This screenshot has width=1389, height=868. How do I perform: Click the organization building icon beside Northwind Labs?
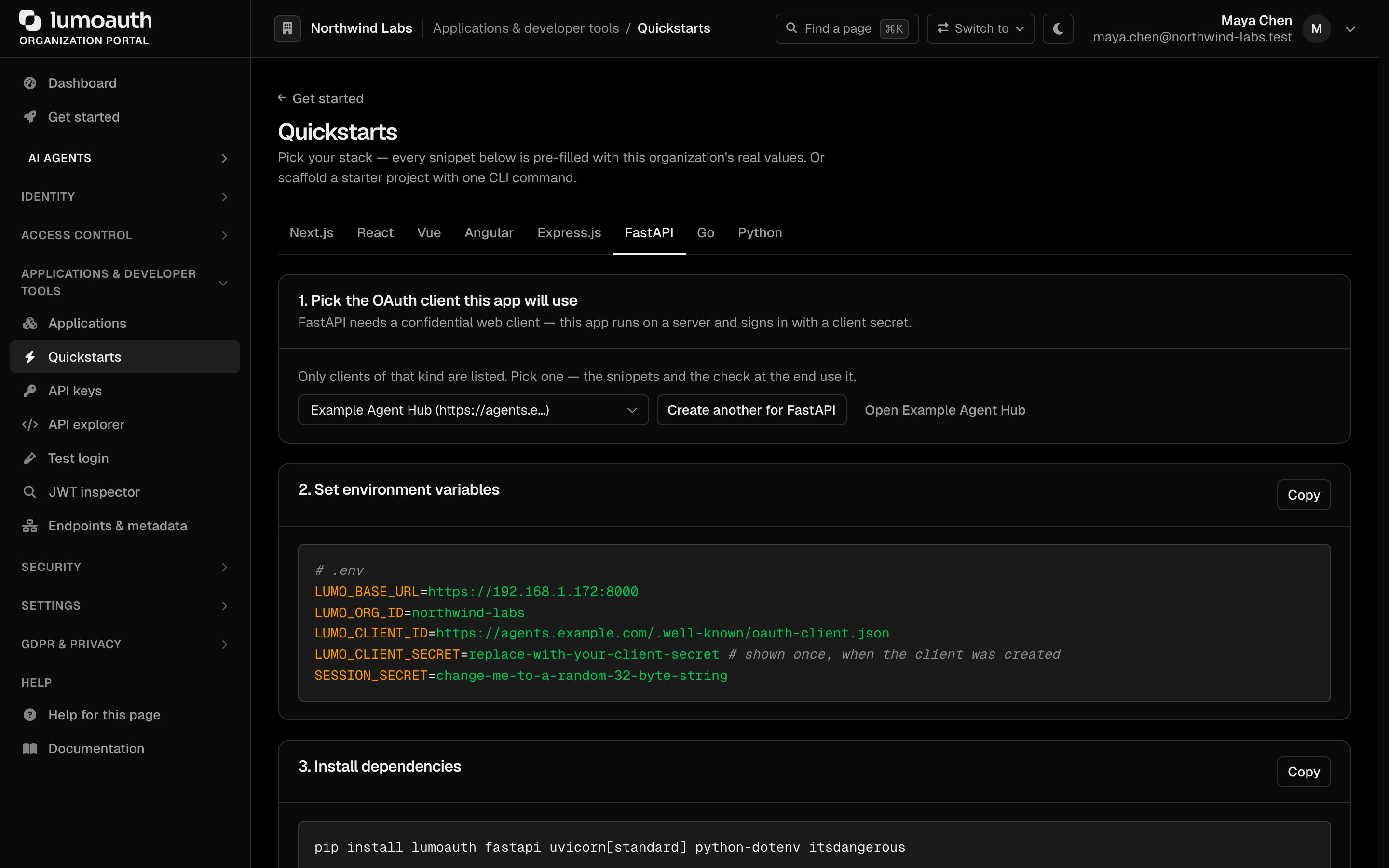287,28
